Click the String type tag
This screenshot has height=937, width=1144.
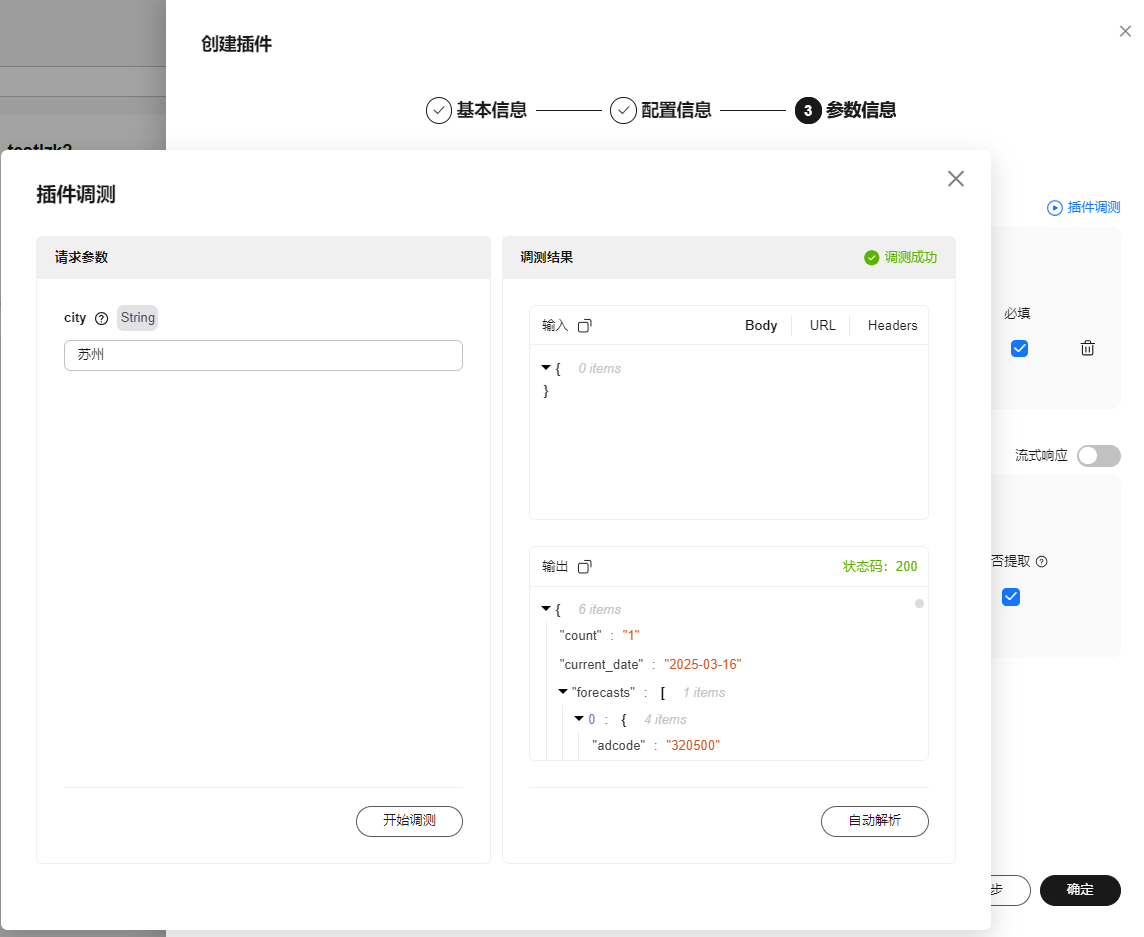tap(137, 317)
